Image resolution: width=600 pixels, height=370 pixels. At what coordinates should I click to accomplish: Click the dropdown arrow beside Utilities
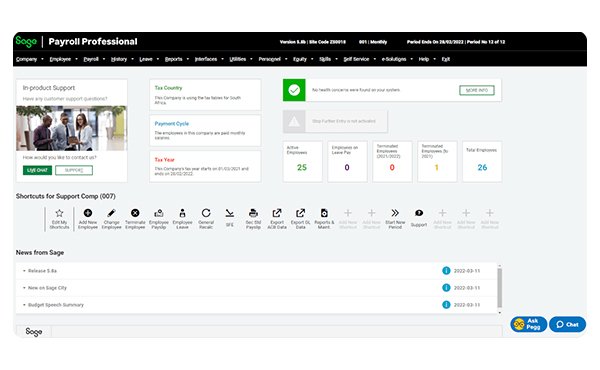[251, 59]
